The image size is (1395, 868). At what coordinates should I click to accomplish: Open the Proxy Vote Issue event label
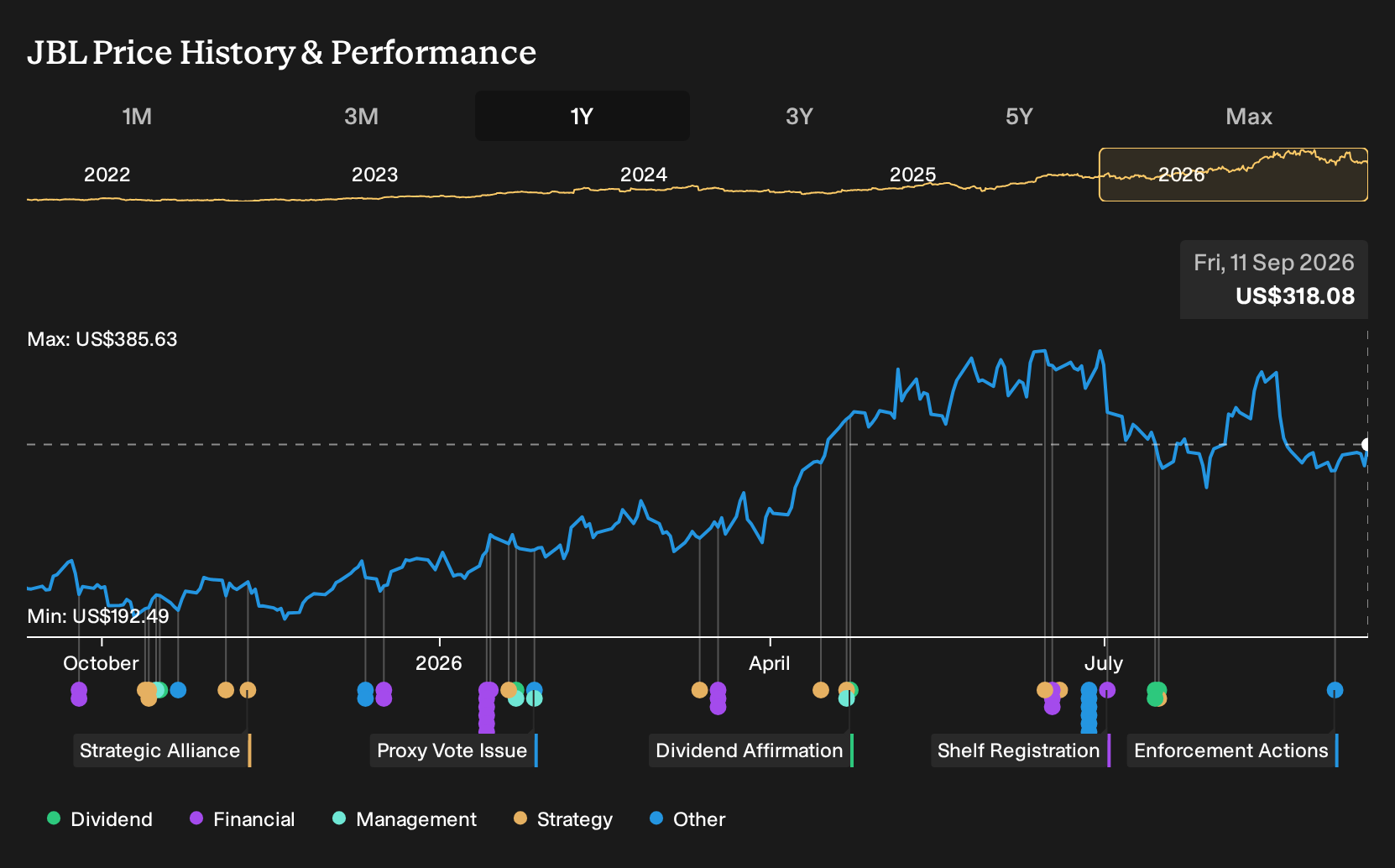click(x=454, y=750)
